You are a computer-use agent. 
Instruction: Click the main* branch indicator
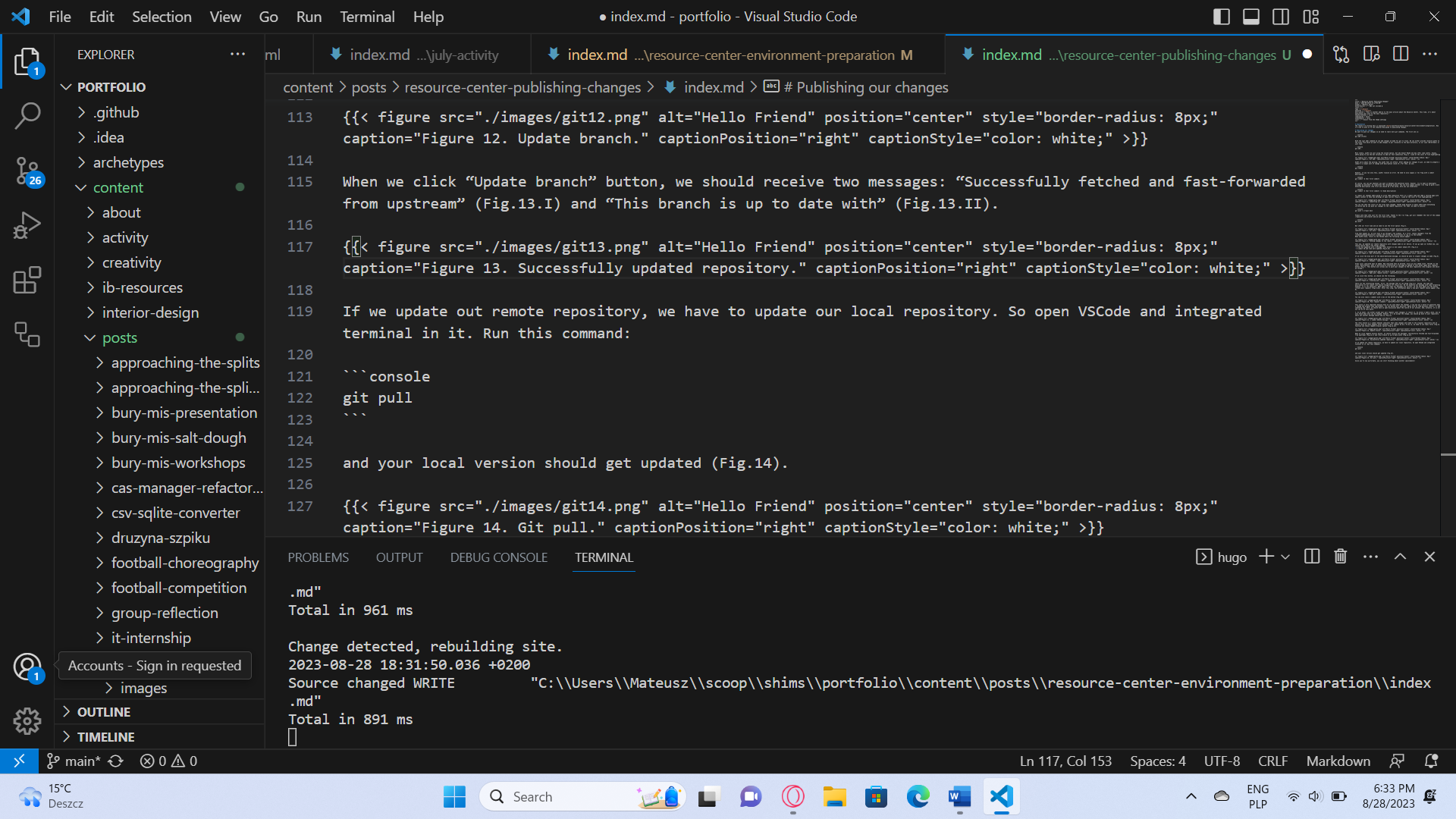[74, 761]
